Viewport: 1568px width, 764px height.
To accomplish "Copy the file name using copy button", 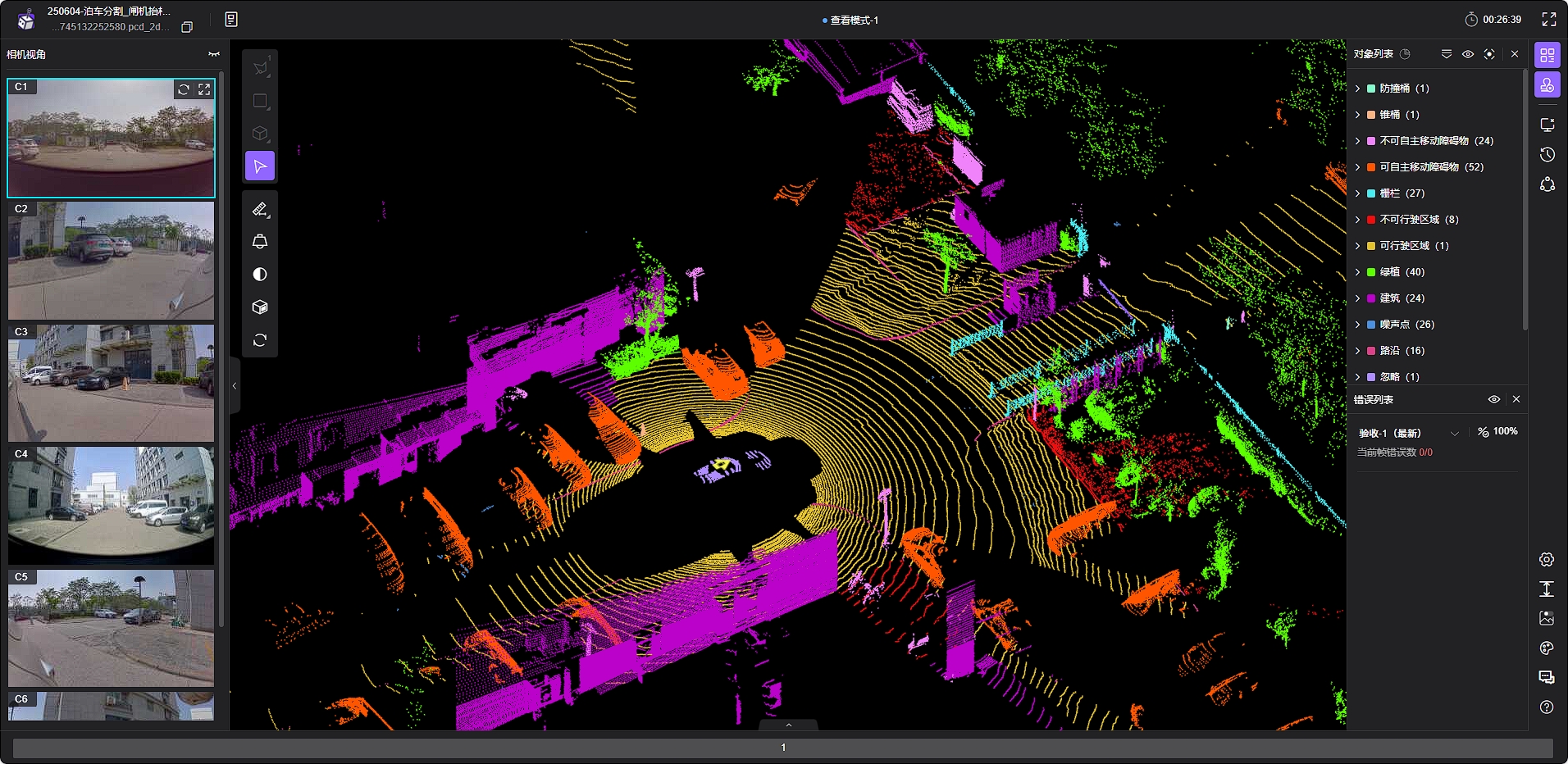I will (x=187, y=27).
